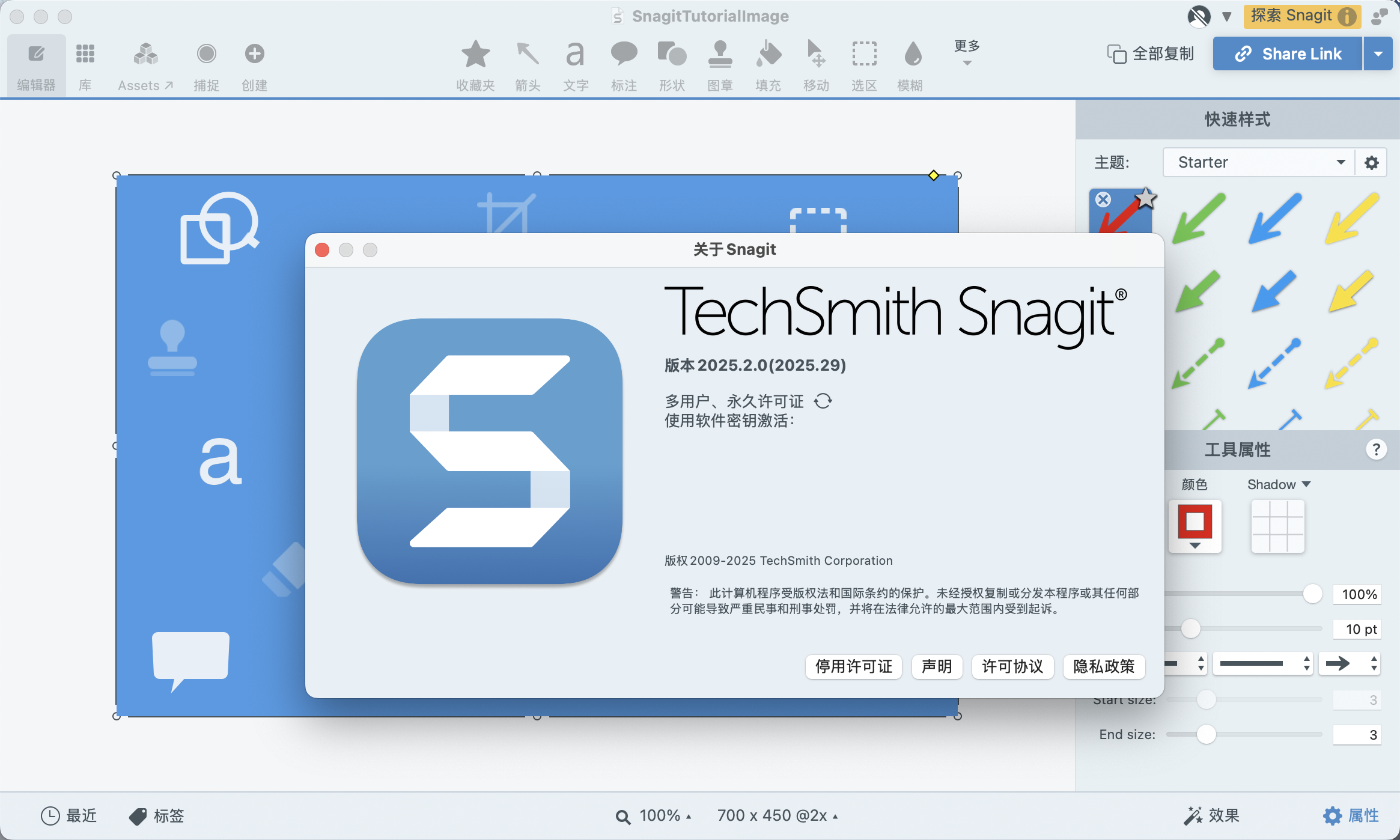This screenshot has width=1400, height=840.
Task: Choose the blue arrow quick style in top row
Action: [1274, 218]
